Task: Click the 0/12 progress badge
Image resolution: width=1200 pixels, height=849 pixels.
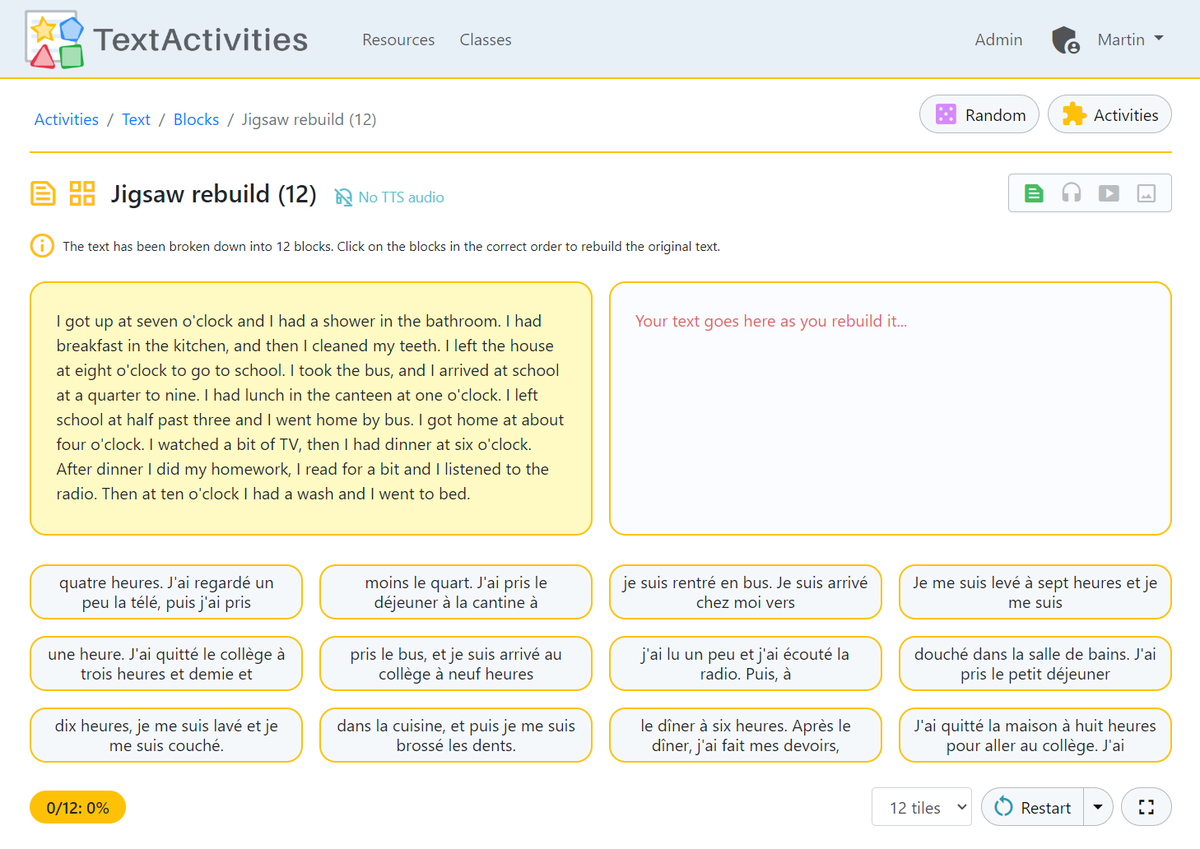Action: [x=77, y=806]
